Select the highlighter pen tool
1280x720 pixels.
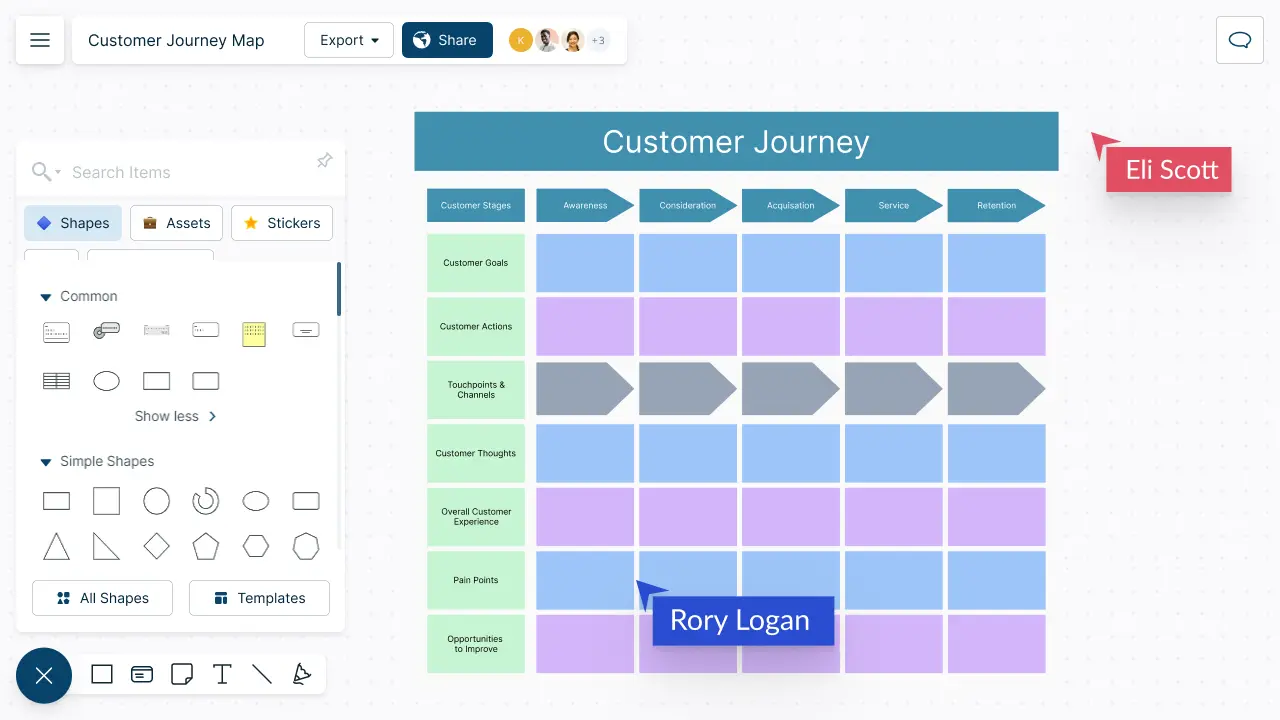[x=301, y=674]
